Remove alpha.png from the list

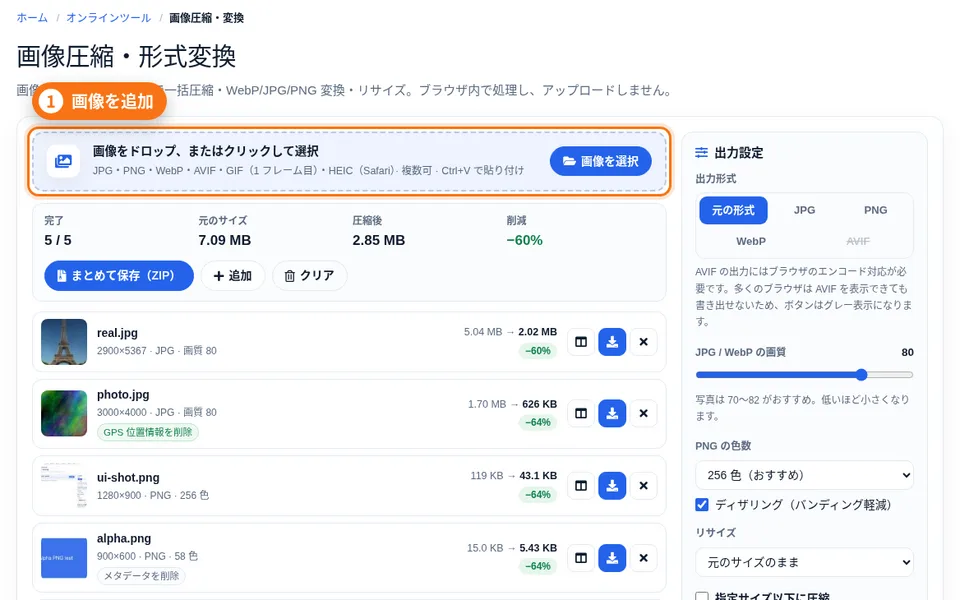643,558
